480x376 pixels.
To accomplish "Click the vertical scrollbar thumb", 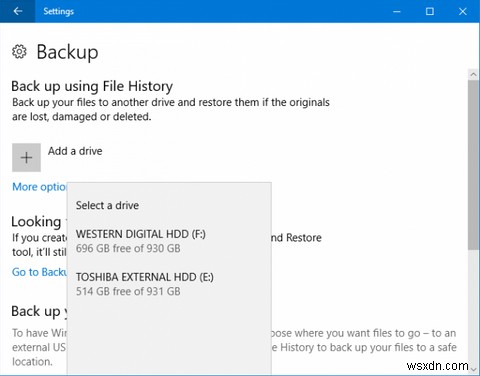I will point(473,165).
